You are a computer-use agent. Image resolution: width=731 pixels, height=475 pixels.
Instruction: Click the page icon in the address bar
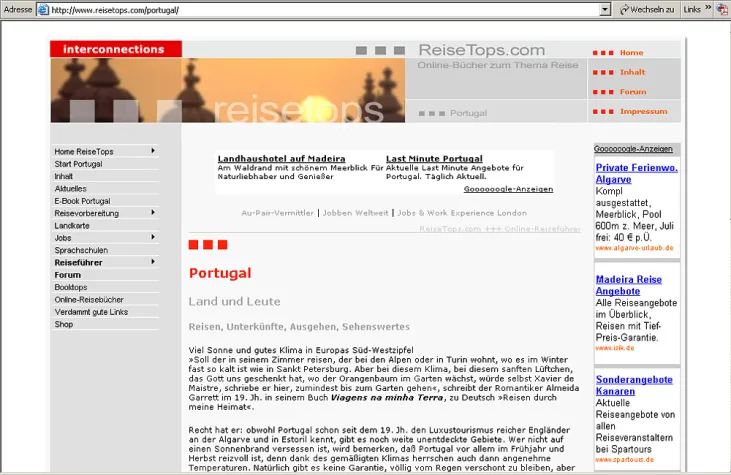click(43, 9)
